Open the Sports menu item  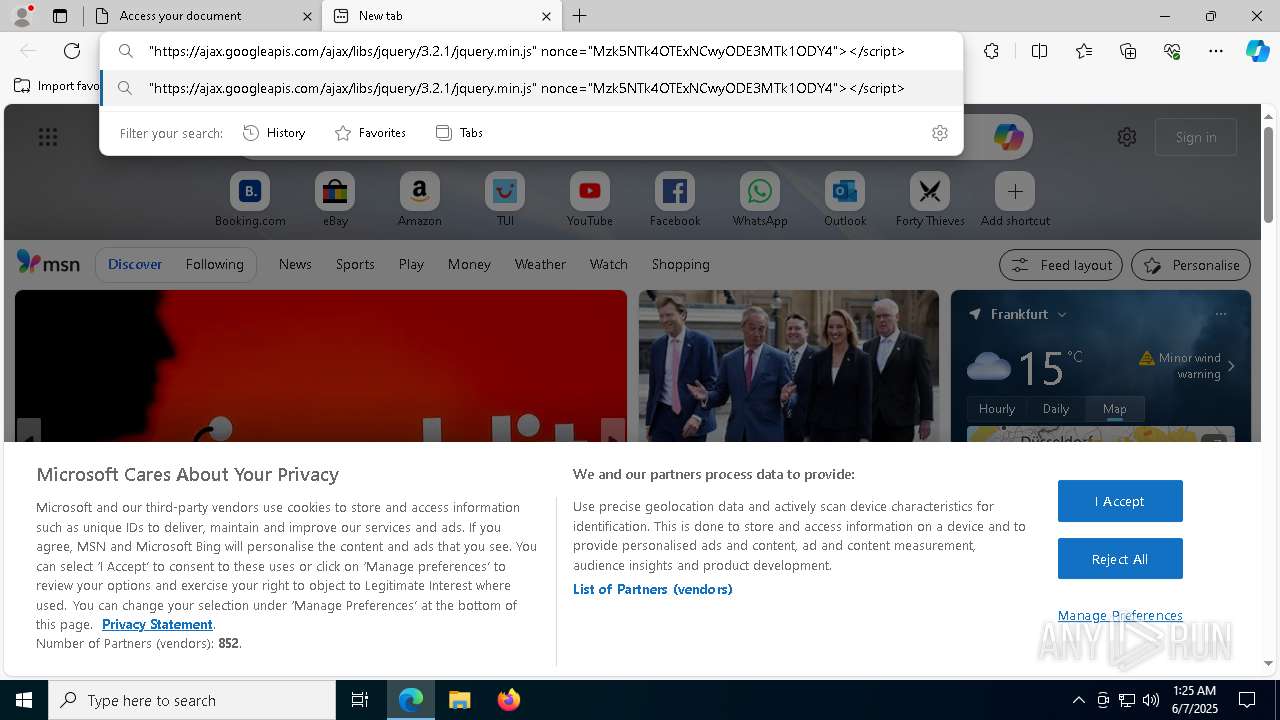pyautogui.click(x=355, y=264)
